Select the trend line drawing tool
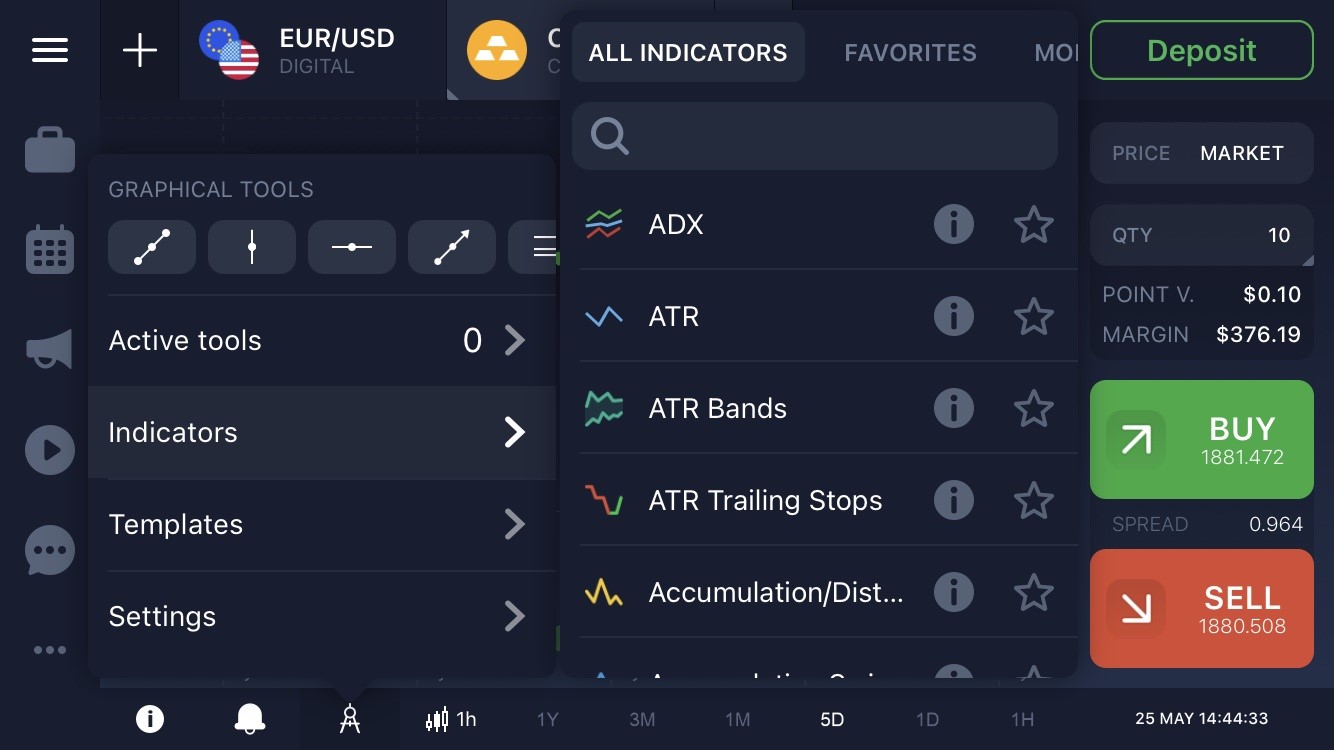 click(151, 247)
